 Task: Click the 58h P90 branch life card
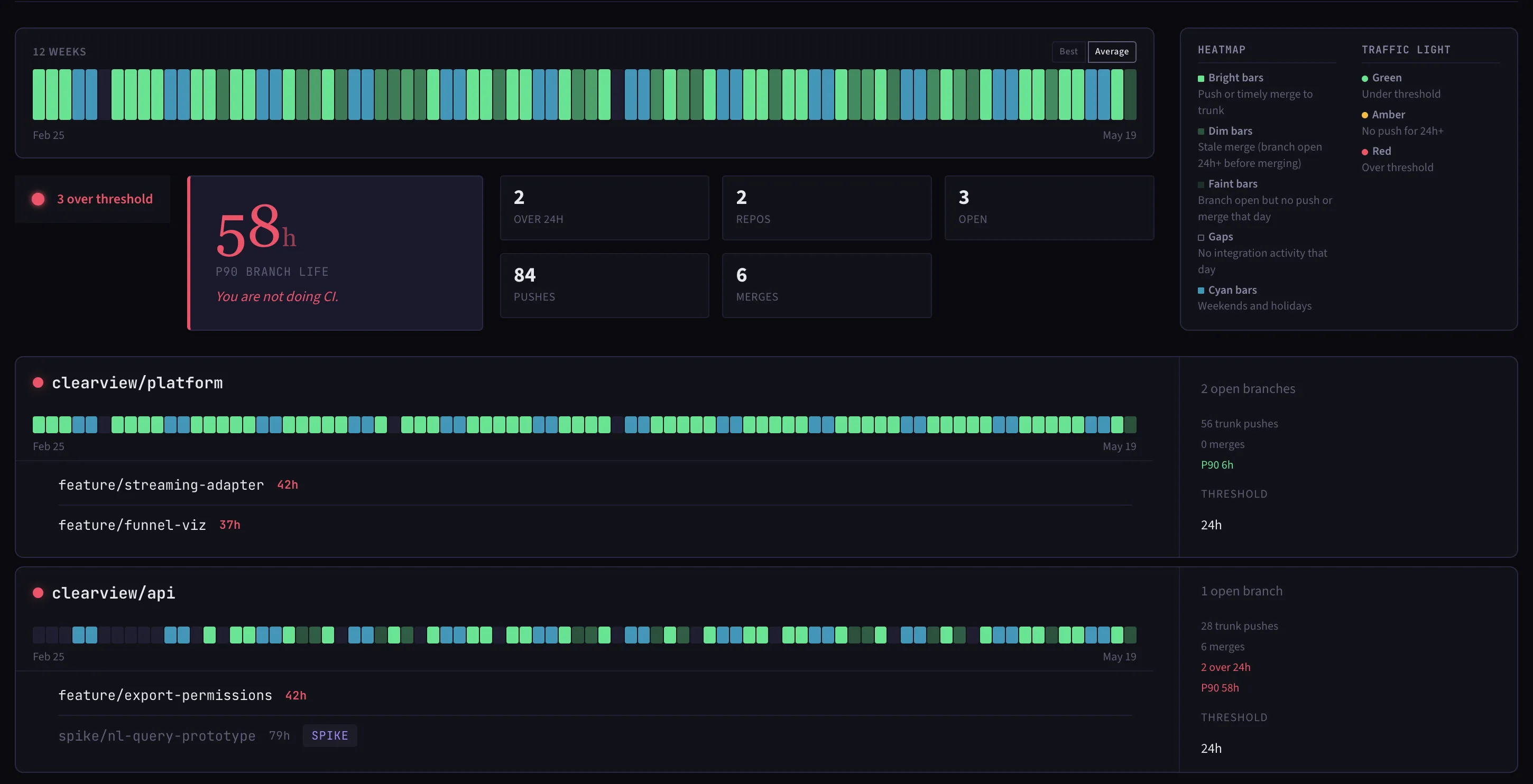[335, 253]
